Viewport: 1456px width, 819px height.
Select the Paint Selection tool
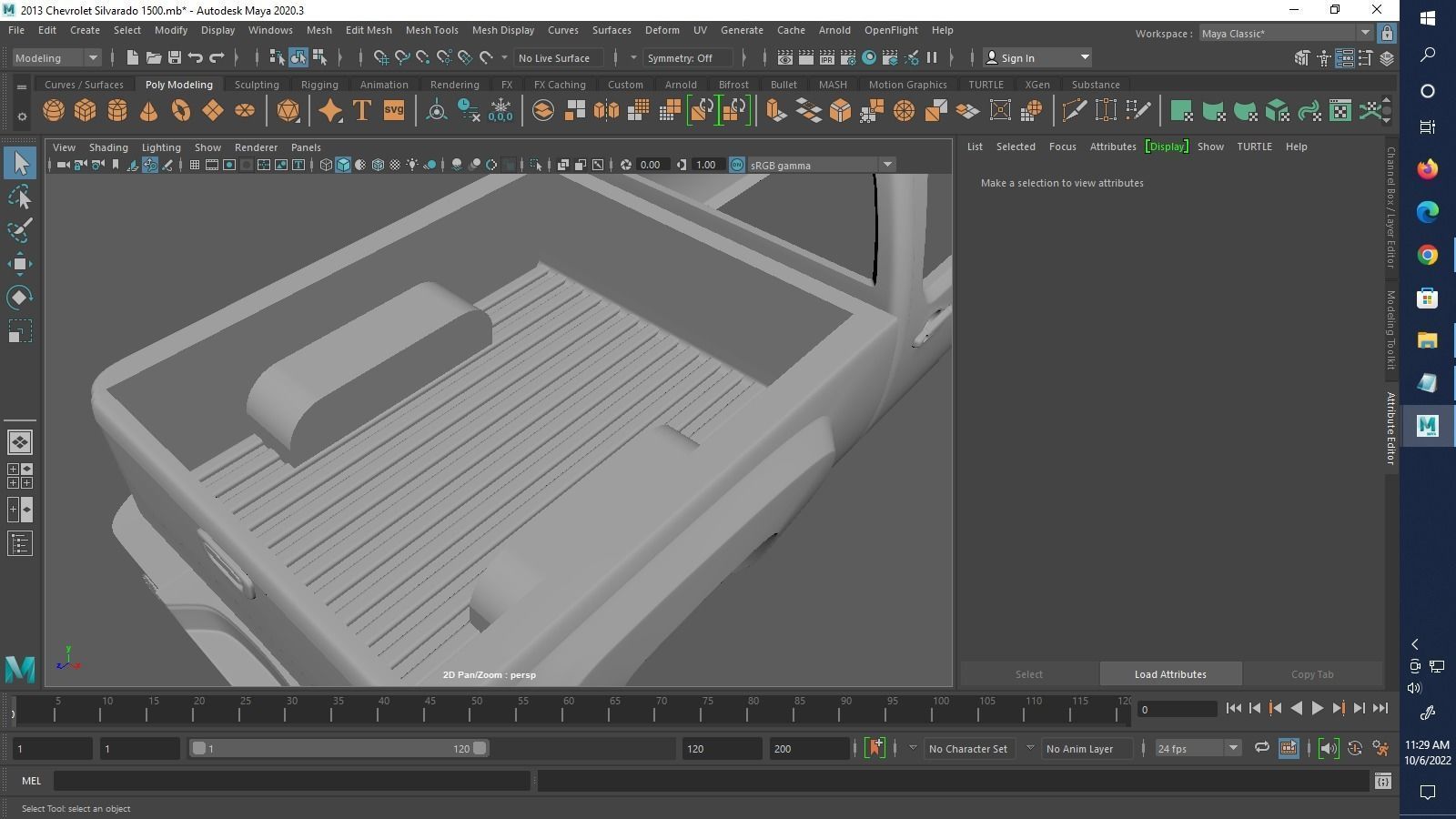[x=19, y=230]
